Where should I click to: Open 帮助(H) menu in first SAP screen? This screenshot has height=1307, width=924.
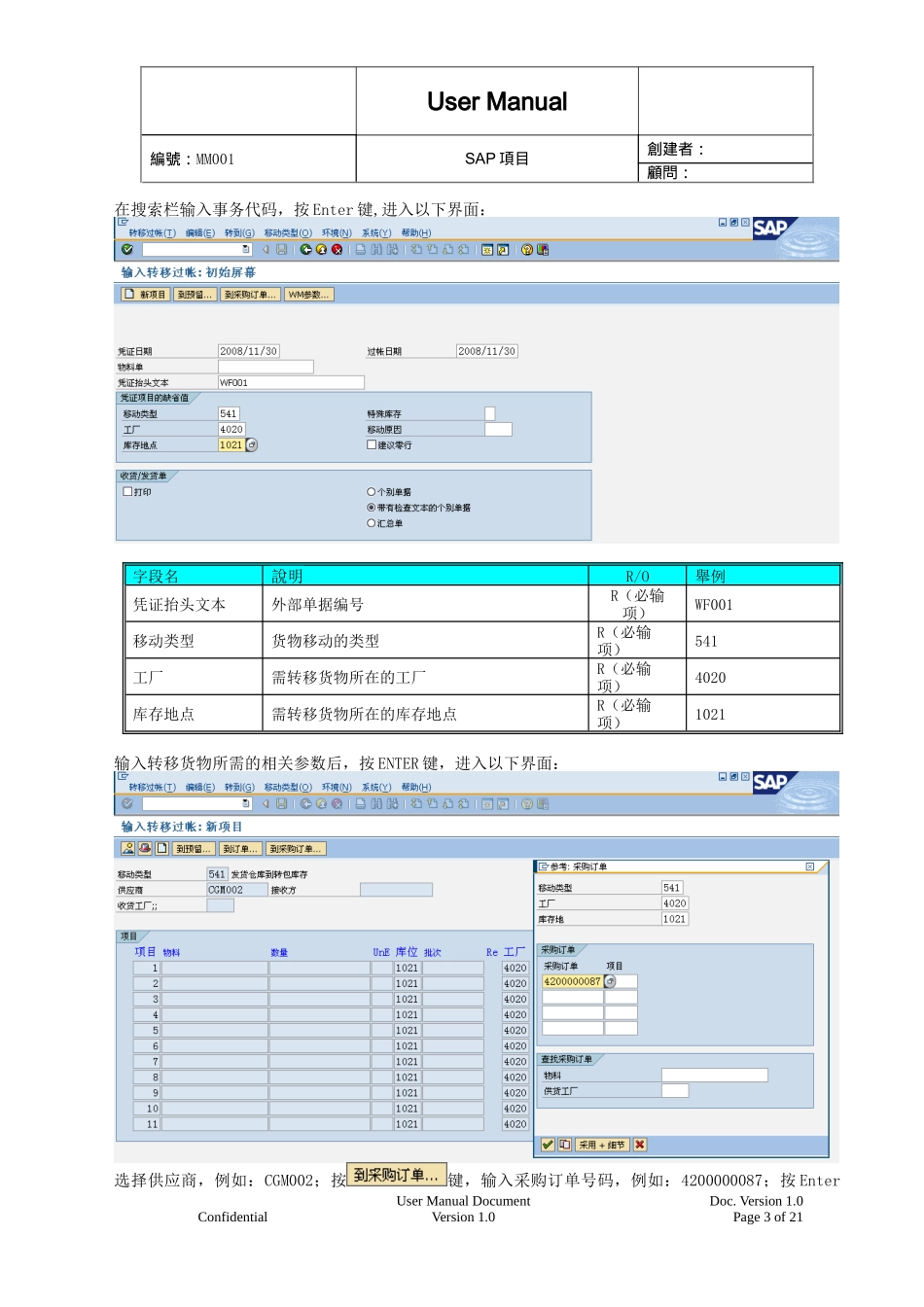click(416, 233)
